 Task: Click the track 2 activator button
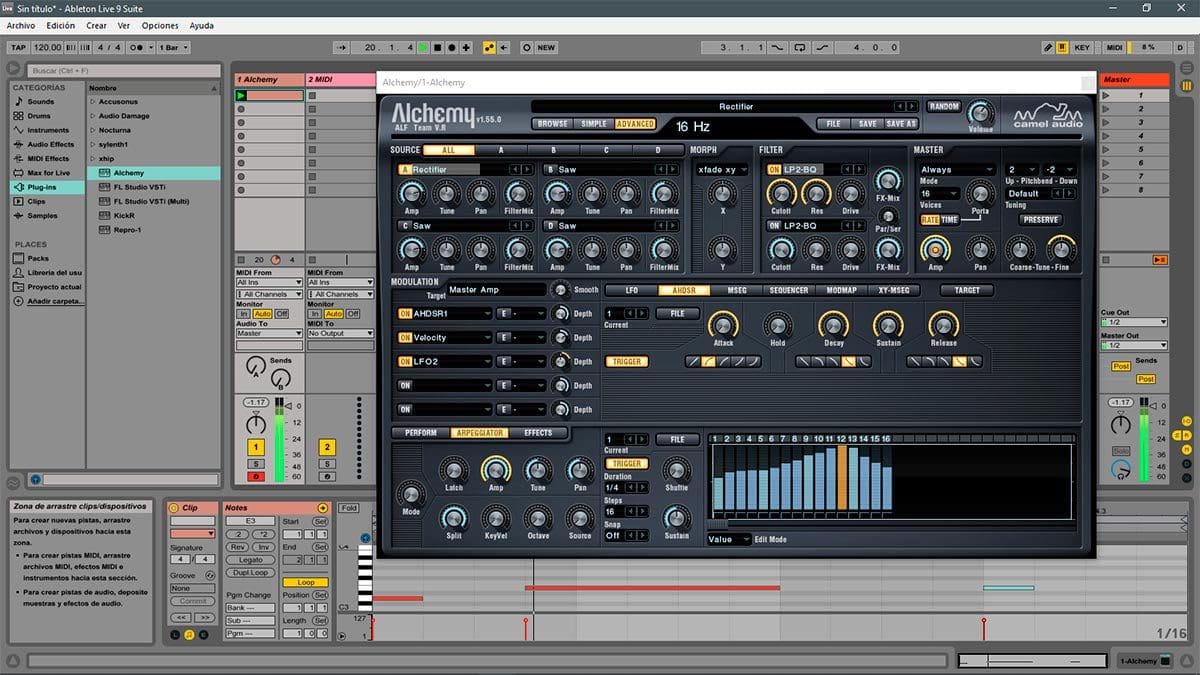pos(326,447)
